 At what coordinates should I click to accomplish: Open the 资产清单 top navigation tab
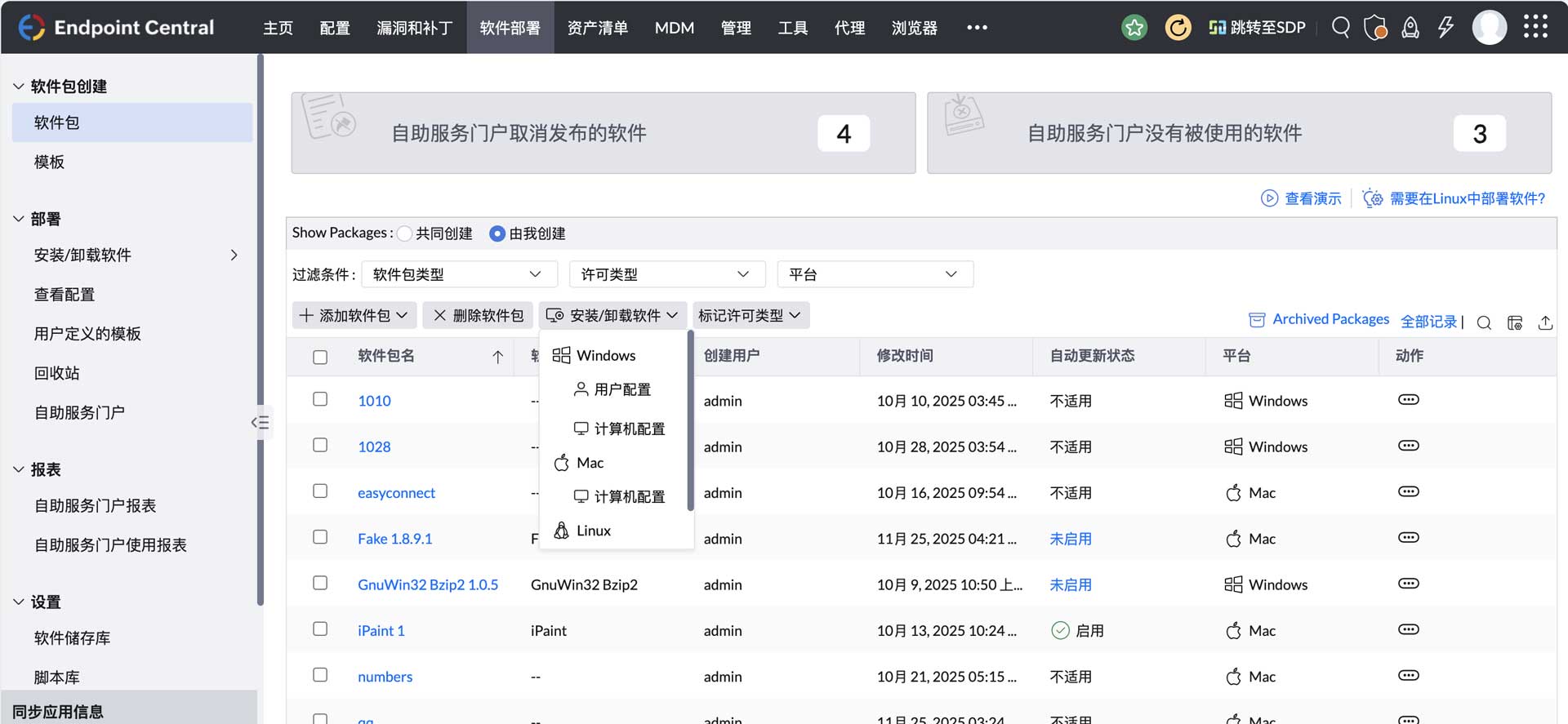(x=598, y=27)
